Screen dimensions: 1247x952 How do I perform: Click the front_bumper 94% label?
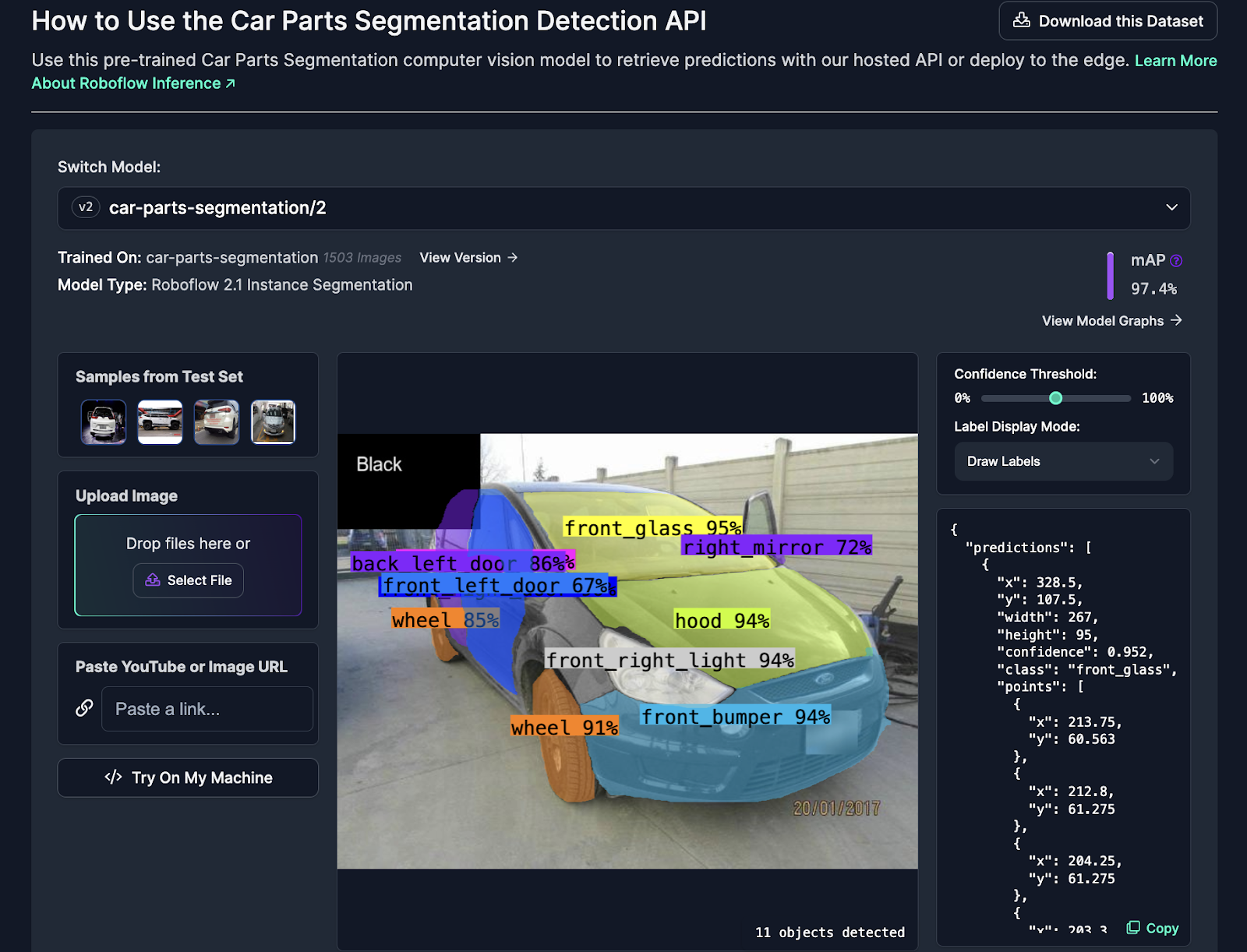736,717
